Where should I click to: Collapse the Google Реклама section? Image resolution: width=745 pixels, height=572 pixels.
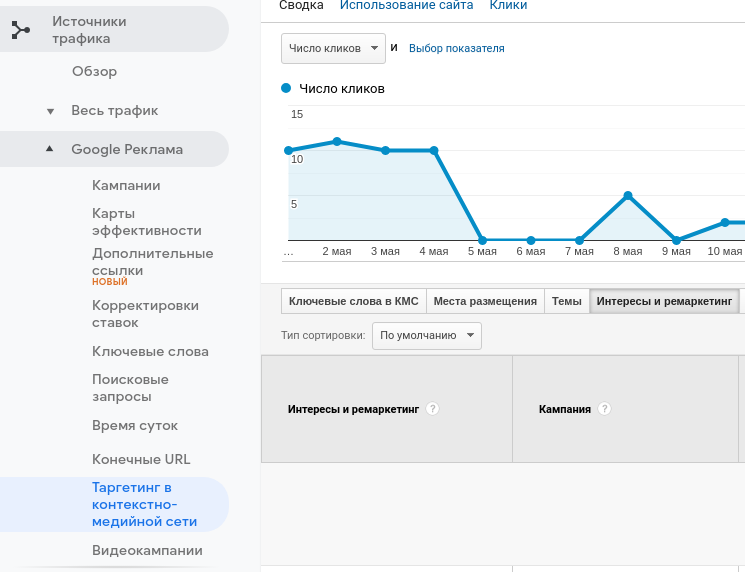[50, 150]
